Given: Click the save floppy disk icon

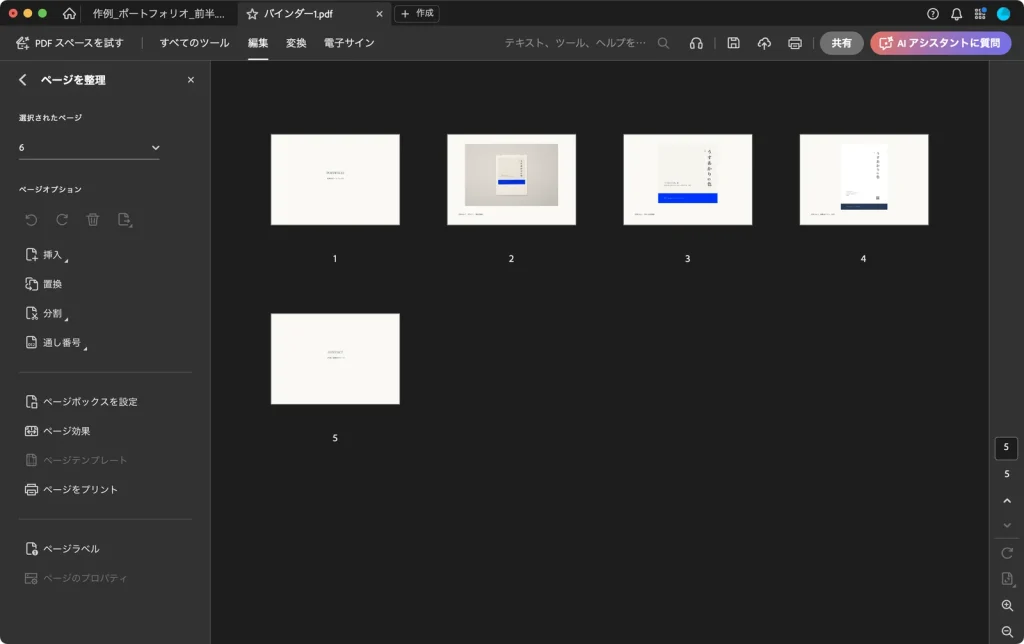Looking at the screenshot, I should click(x=733, y=43).
